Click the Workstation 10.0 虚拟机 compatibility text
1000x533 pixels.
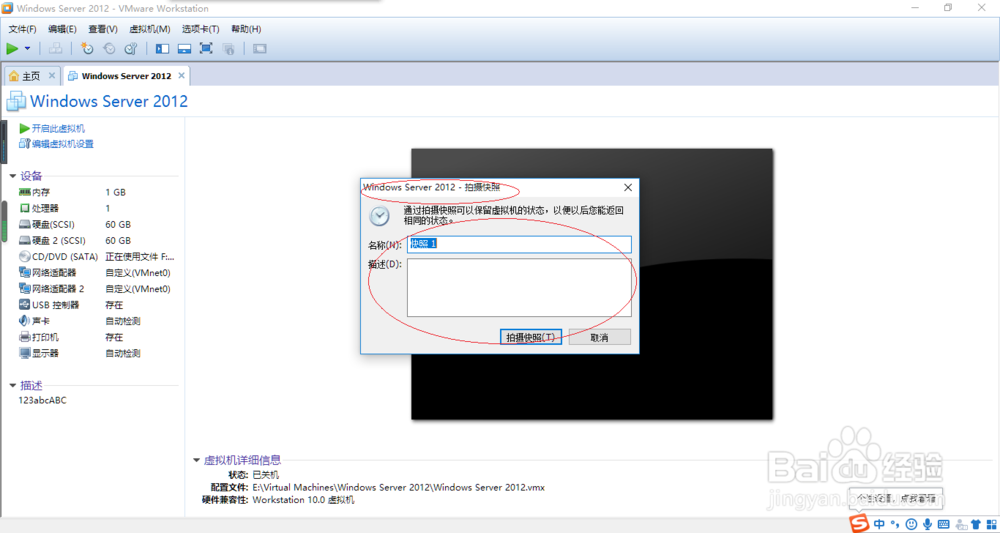click(303, 500)
